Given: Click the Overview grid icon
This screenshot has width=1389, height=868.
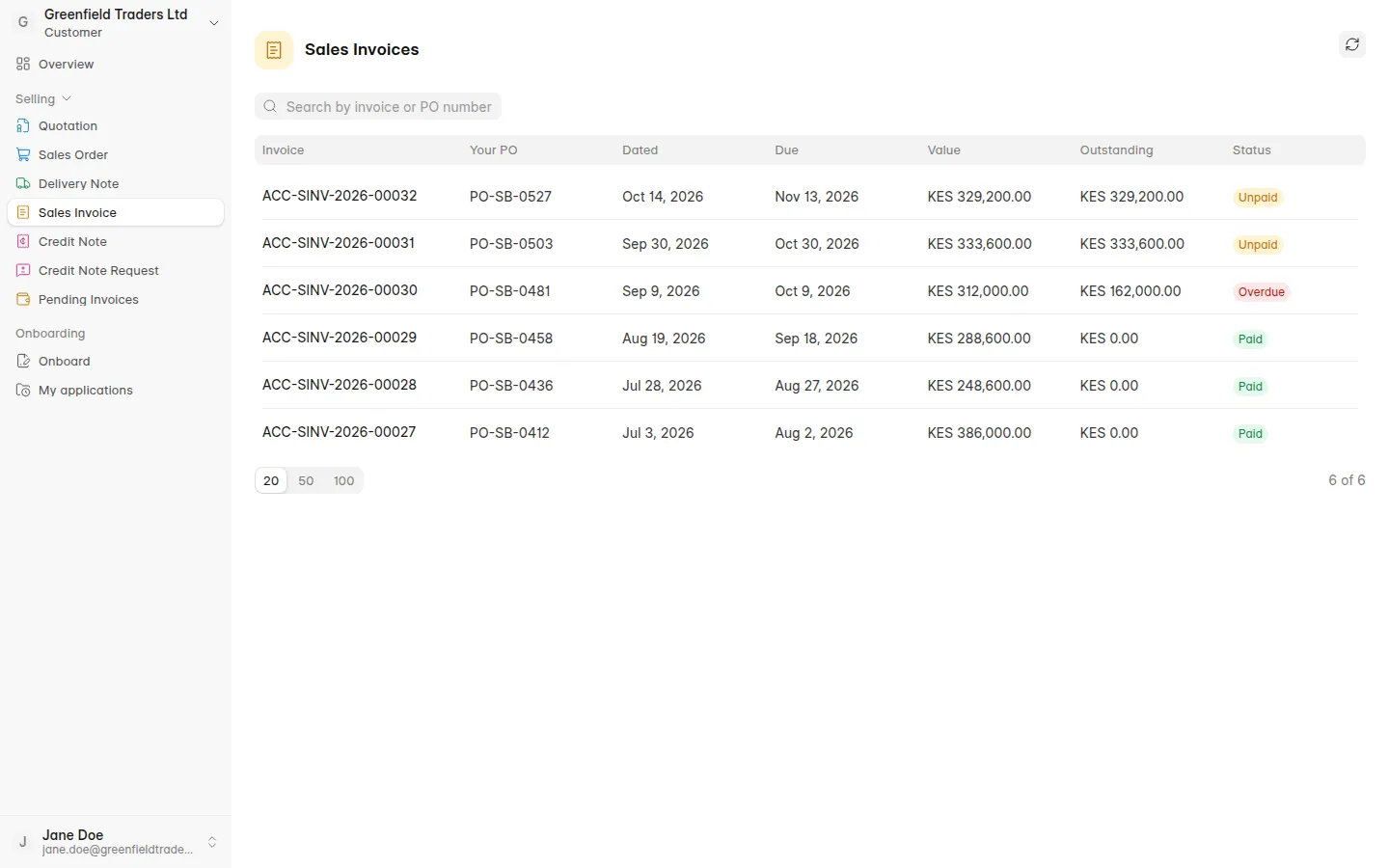Looking at the screenshot, I should click(x=23, y=65).
